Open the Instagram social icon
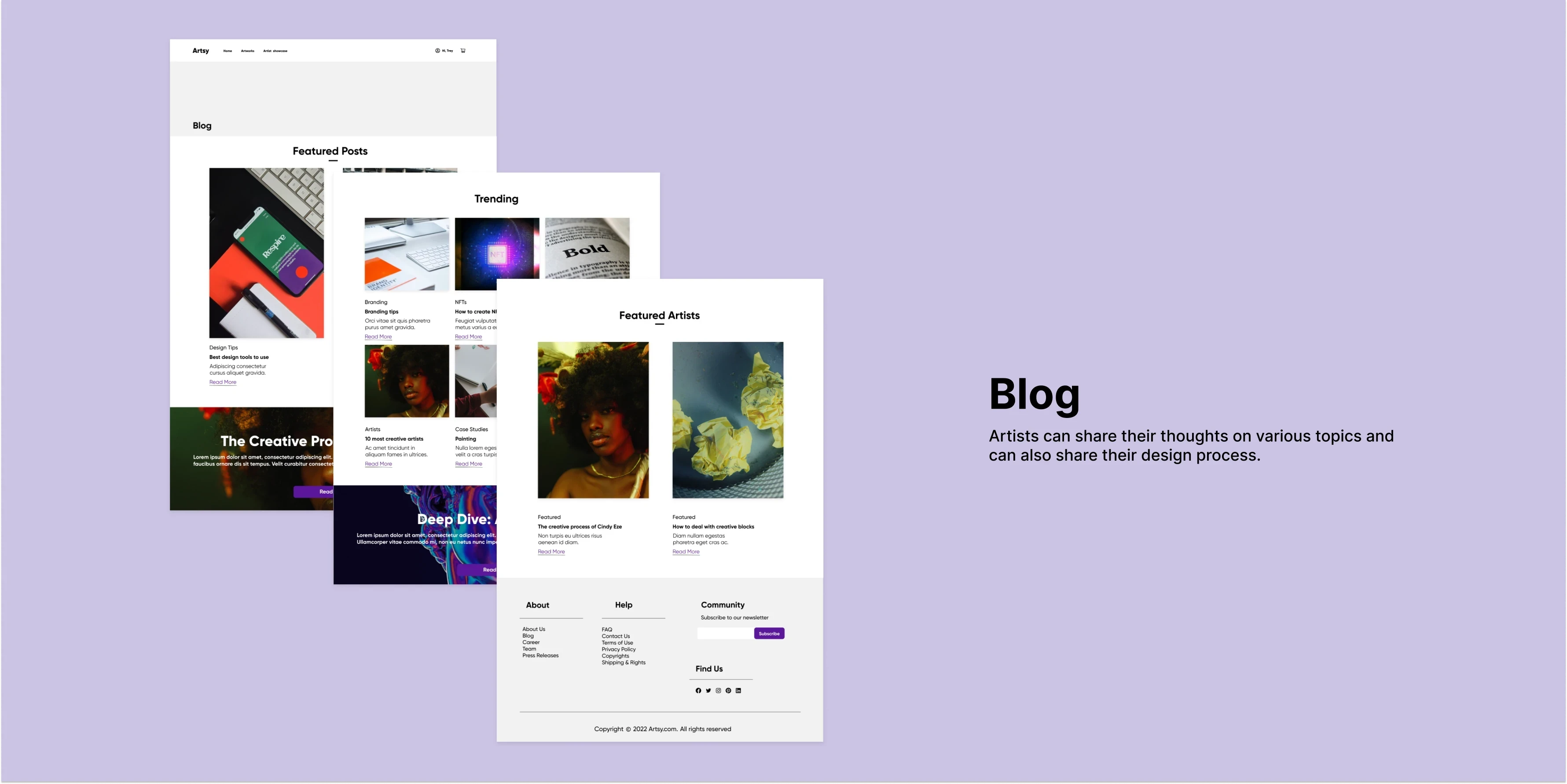1567x784 pixels. pyautogui.click(x=719, y=690)
